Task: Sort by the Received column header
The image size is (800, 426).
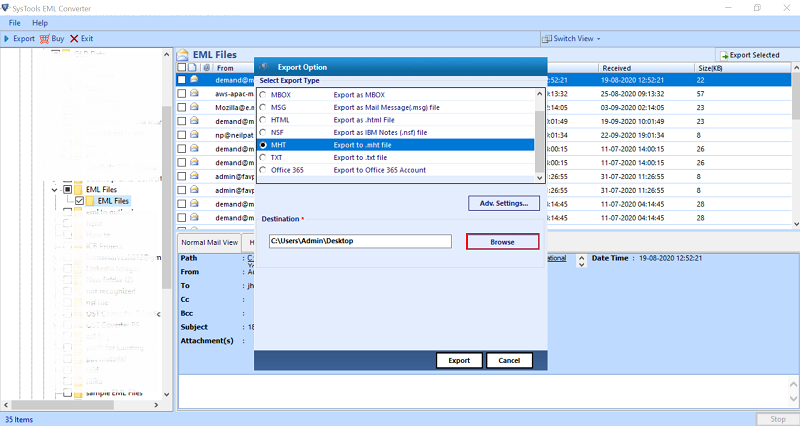Action: click(646, 68)
